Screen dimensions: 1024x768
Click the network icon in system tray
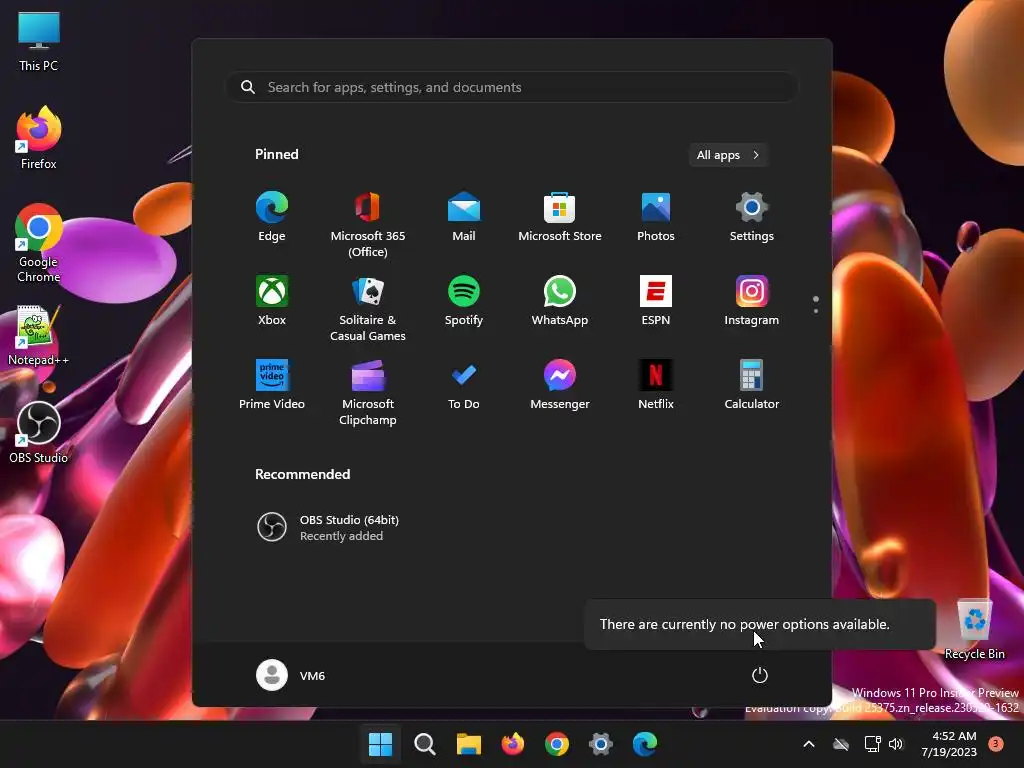pyautogui.click(x=872, y=744)
